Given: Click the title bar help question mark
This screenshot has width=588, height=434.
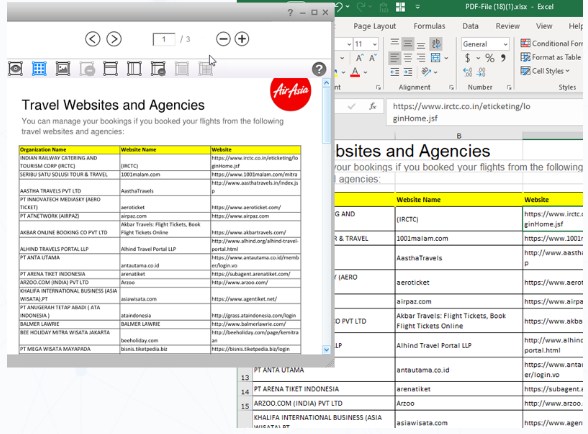Looking at the screenshot, I should pos(290,13).
